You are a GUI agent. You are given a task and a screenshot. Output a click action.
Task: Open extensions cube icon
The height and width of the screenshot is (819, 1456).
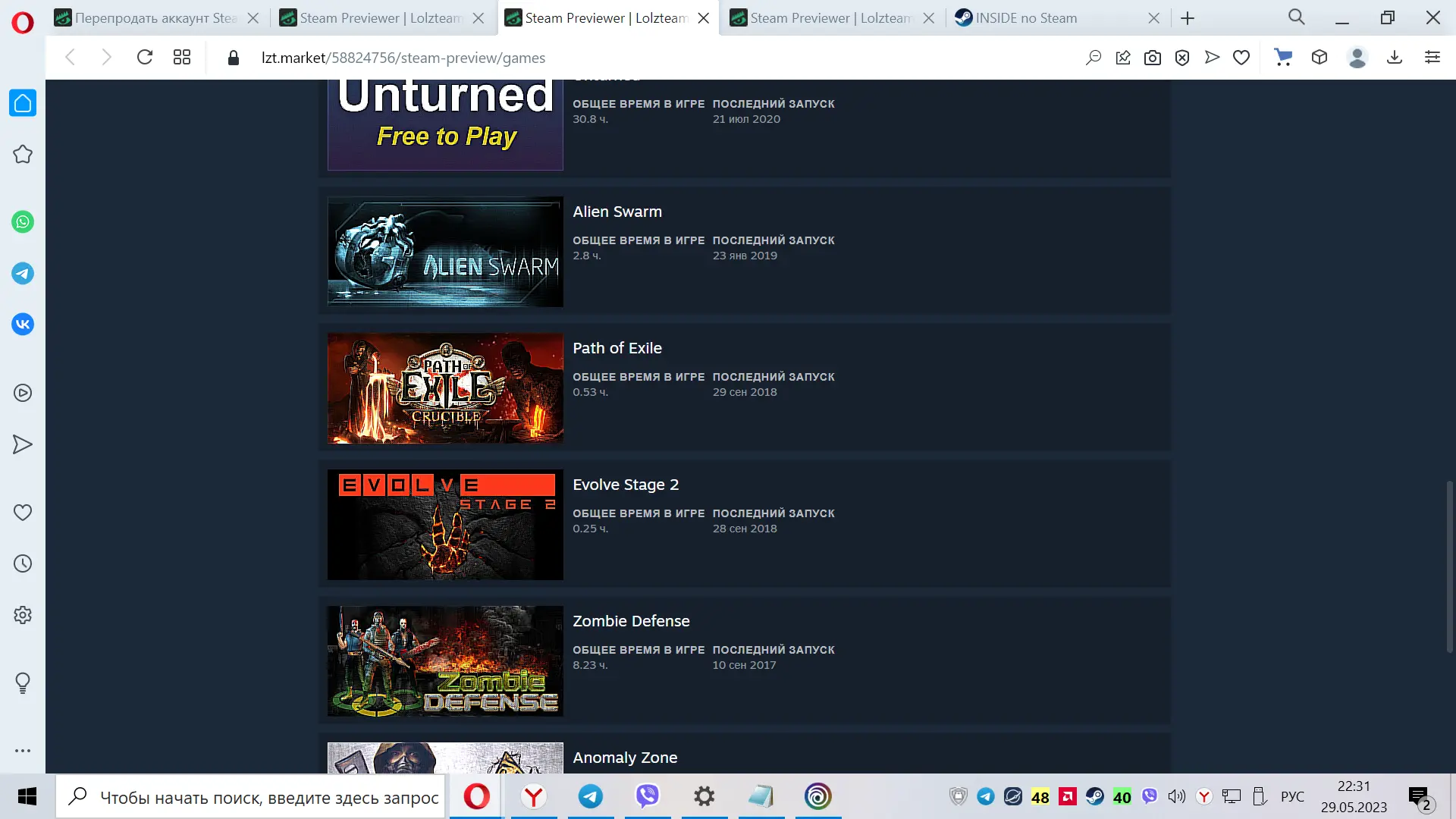click(x=1319, y=58)
